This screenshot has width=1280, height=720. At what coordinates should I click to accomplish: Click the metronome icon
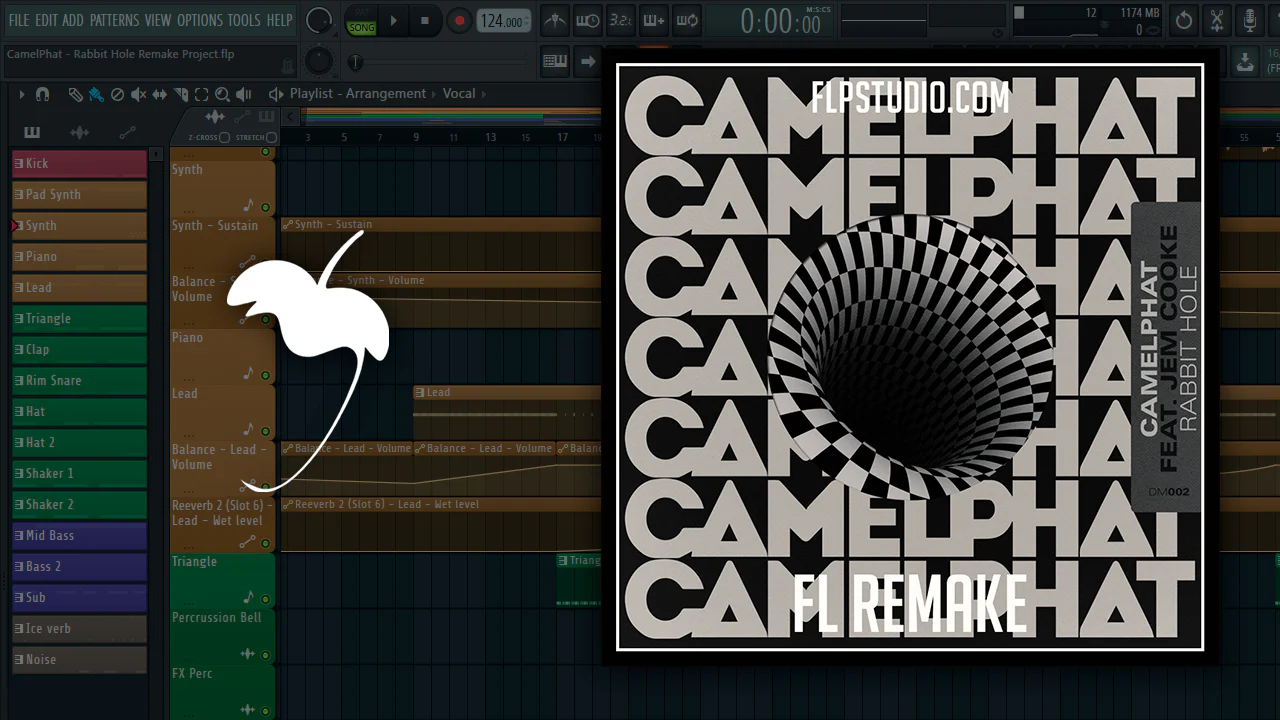555,20
